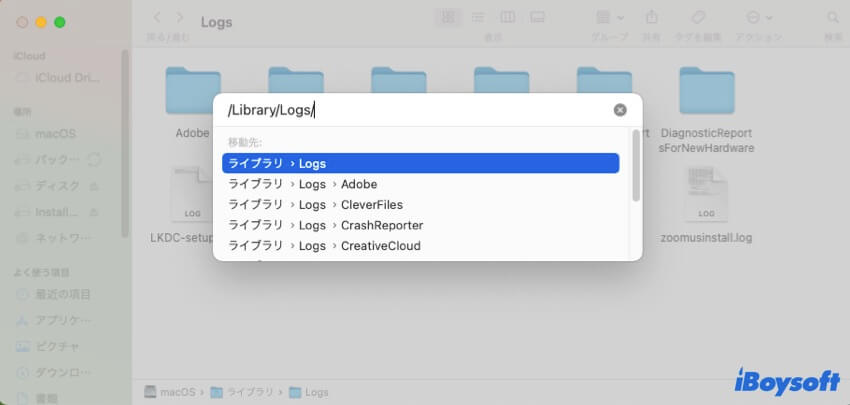
Task: Click the edit tags icon
Action: coord(698,17)
